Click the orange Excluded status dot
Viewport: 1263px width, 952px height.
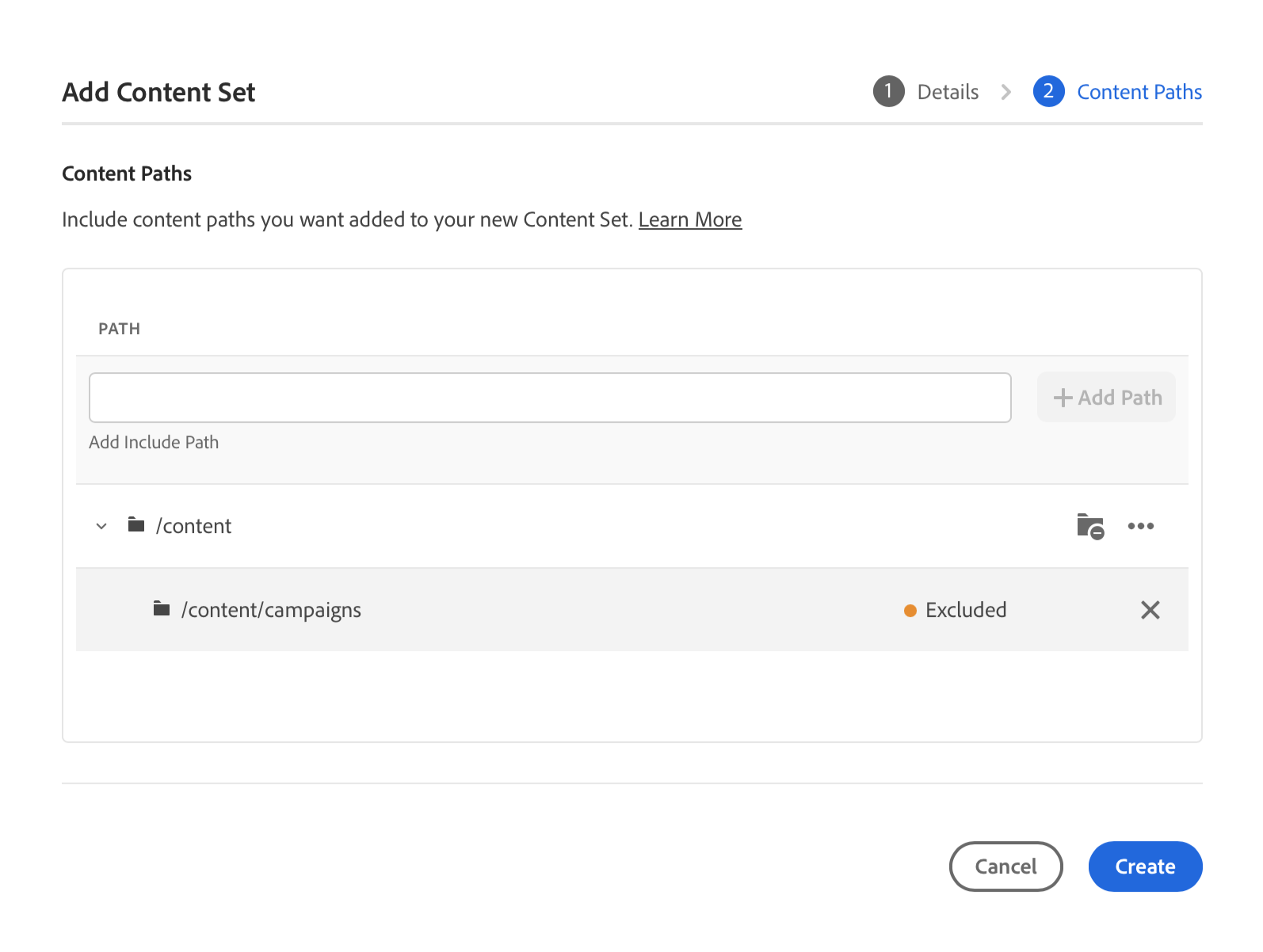click(910, 611)
